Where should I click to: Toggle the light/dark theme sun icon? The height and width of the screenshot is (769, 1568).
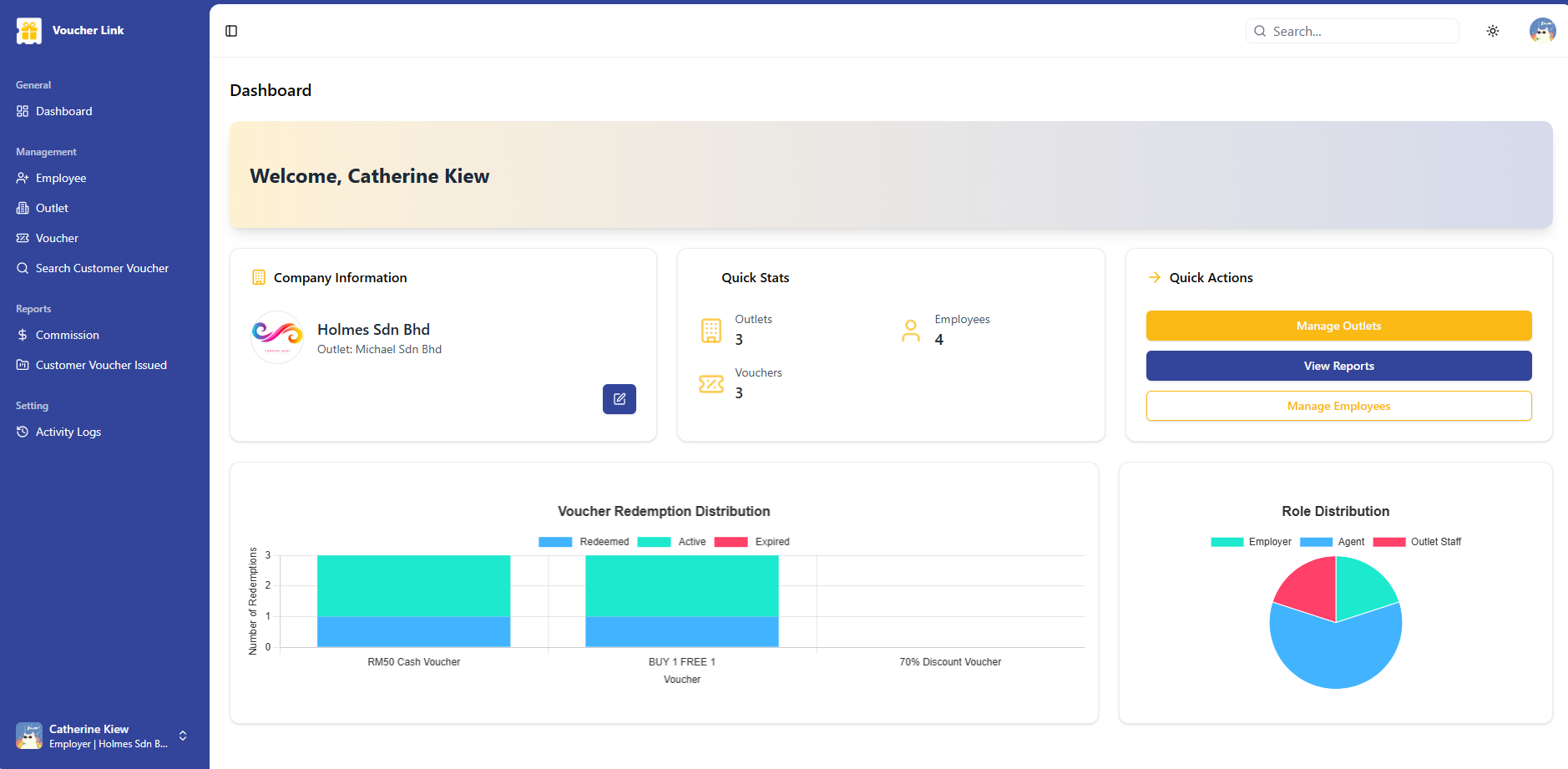point(1492,31)
